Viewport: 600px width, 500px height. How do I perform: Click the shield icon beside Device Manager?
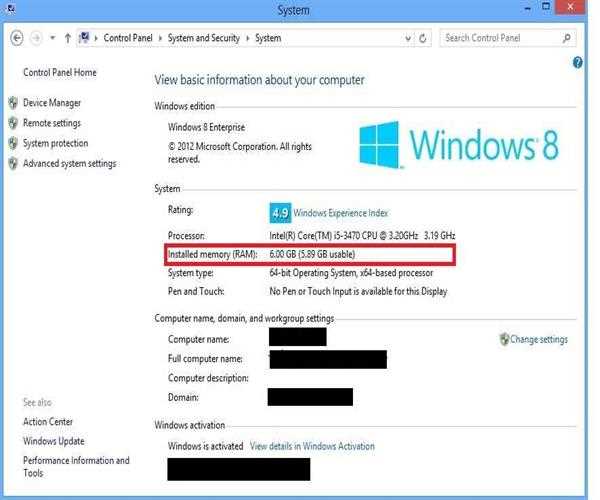13,103
